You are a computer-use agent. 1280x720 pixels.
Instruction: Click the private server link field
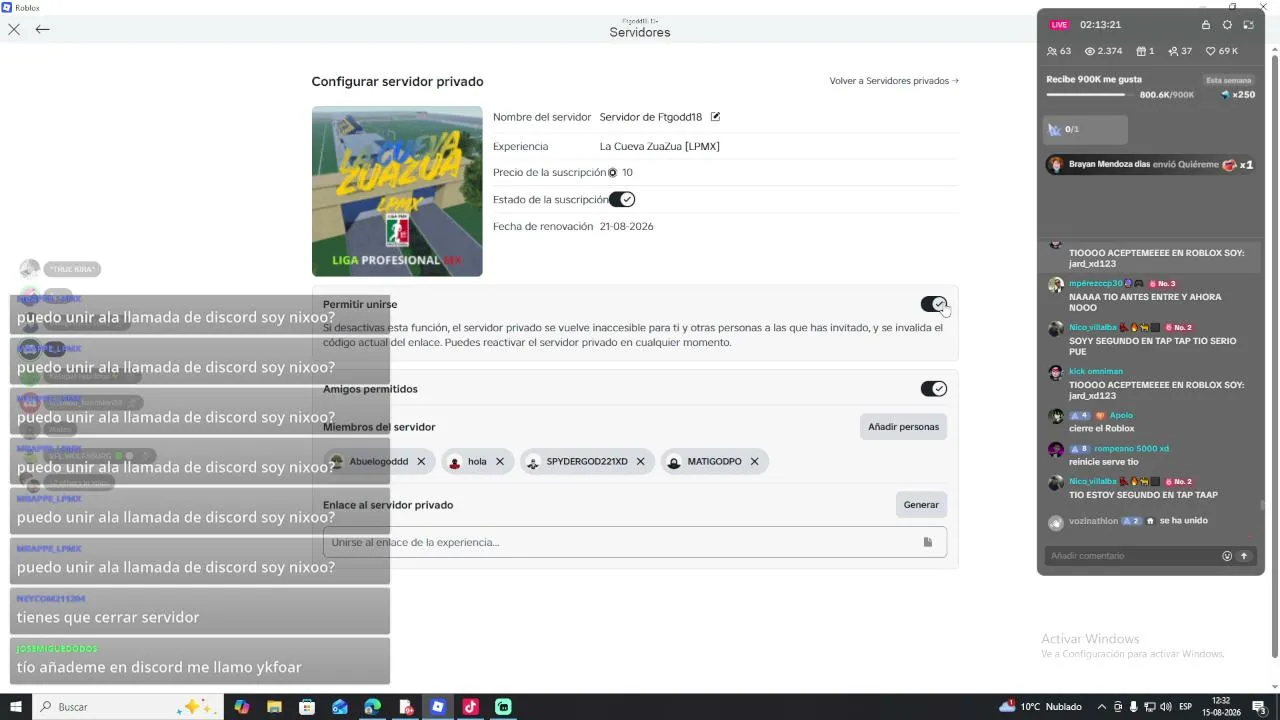634,542
